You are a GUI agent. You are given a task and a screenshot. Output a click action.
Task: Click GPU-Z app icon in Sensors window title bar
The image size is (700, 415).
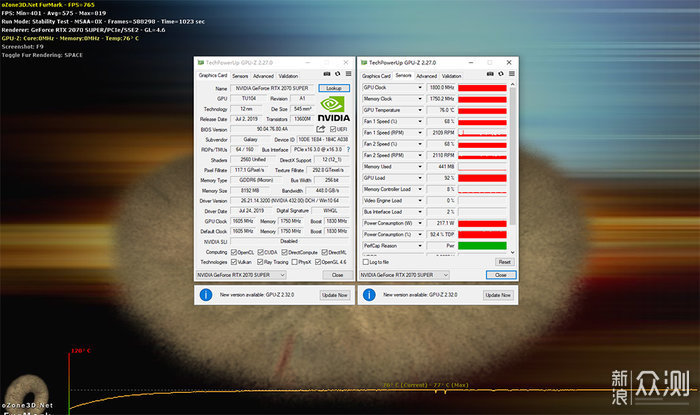tap(364, 62)
